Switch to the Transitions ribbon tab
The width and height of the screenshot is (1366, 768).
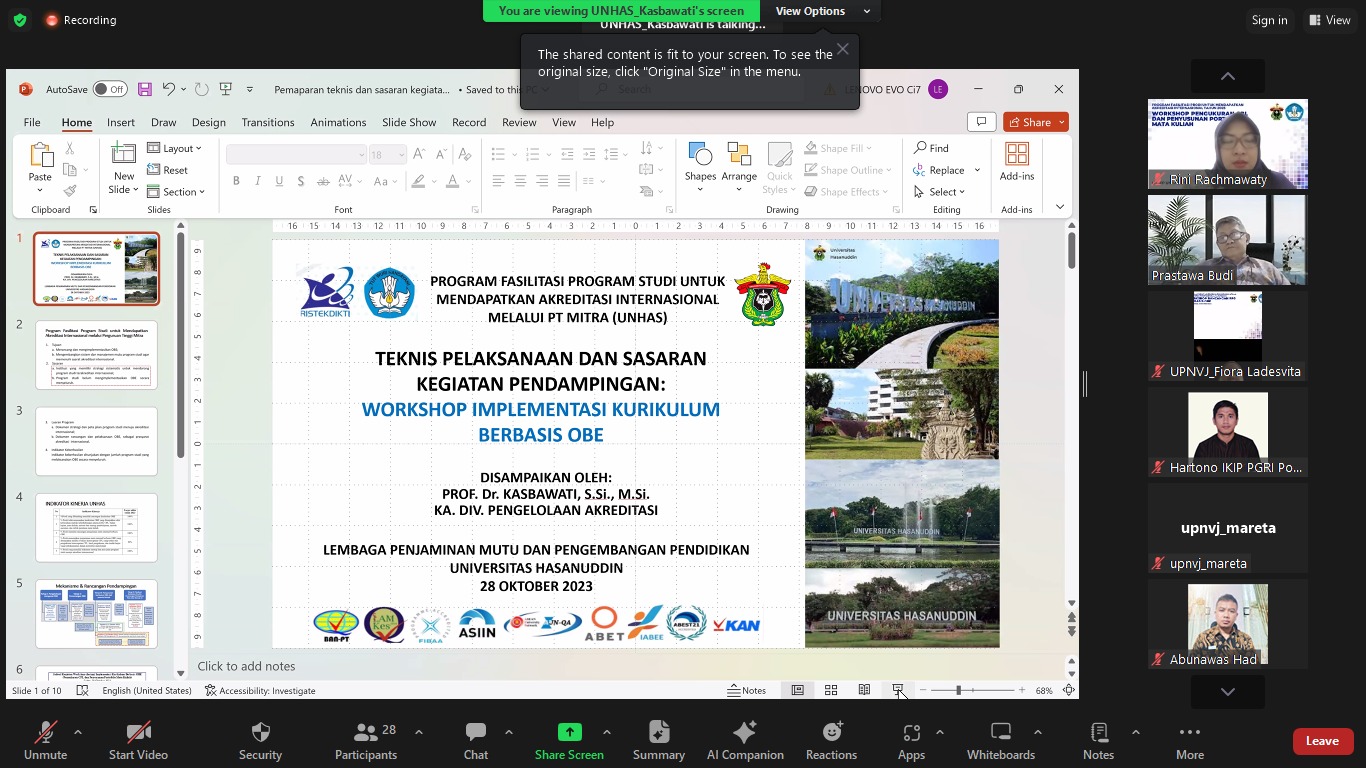click(x=267, y=122)
